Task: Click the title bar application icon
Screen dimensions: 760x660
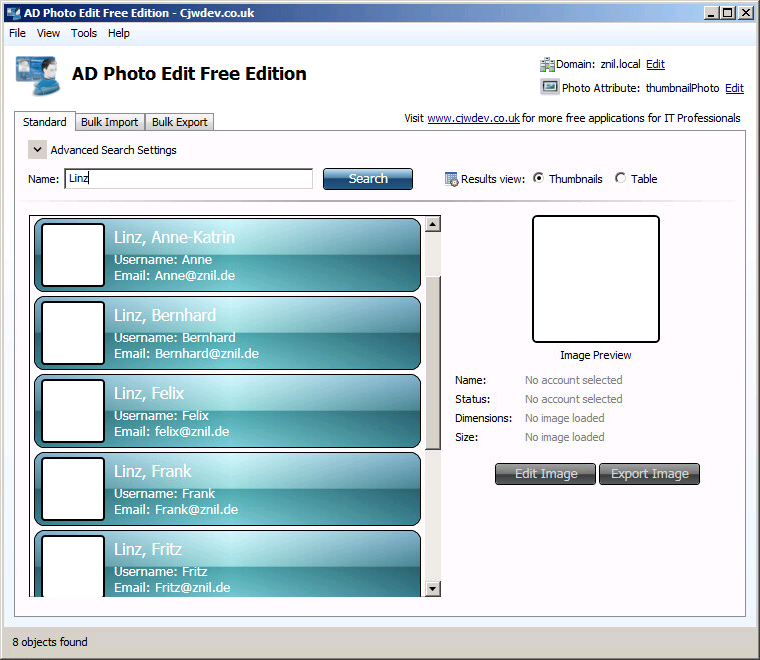Action: pyautogui.click(x=13, y=12)
